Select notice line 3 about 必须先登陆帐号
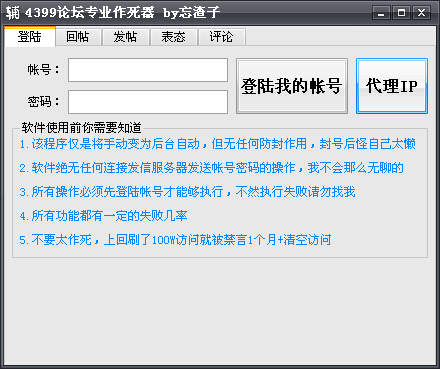Screen dimensions: 440x369 click(187, 192)
